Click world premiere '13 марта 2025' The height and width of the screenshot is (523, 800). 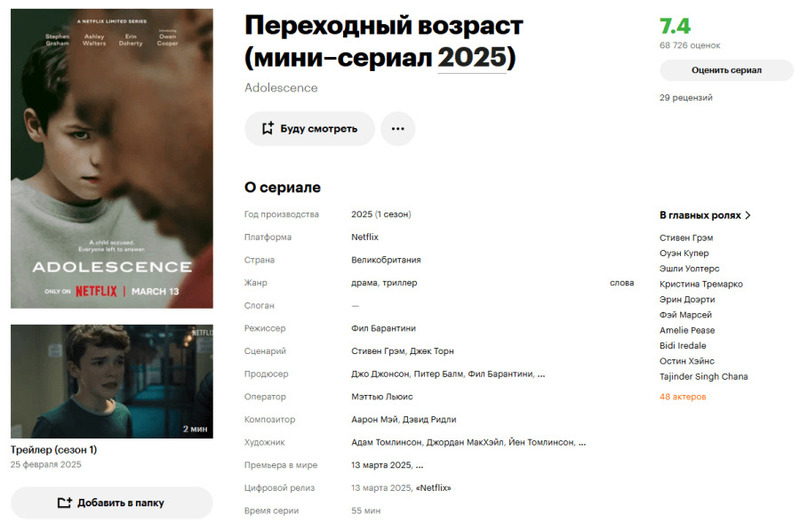(381, 465)
